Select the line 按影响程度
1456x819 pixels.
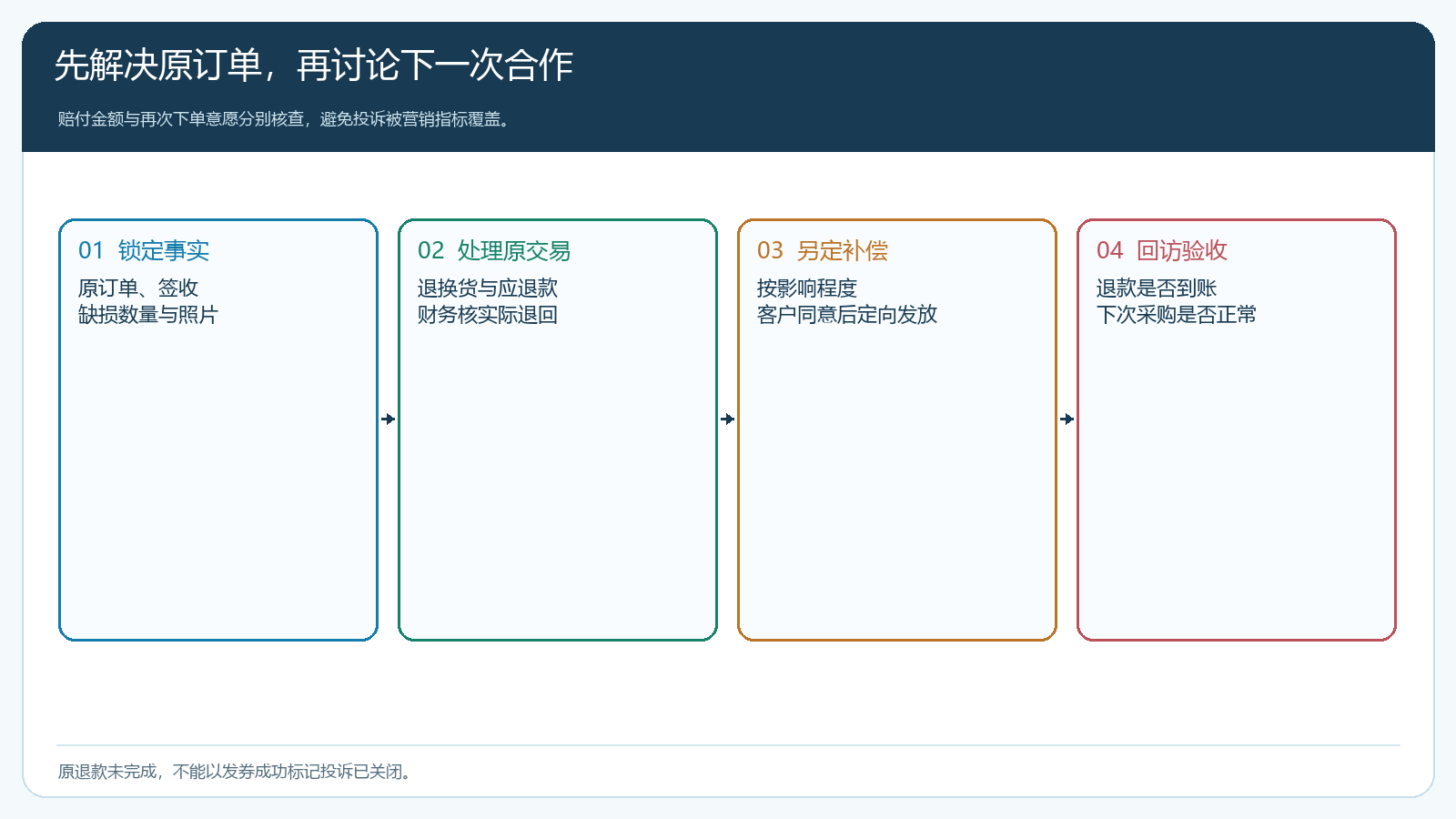point(807,288)
